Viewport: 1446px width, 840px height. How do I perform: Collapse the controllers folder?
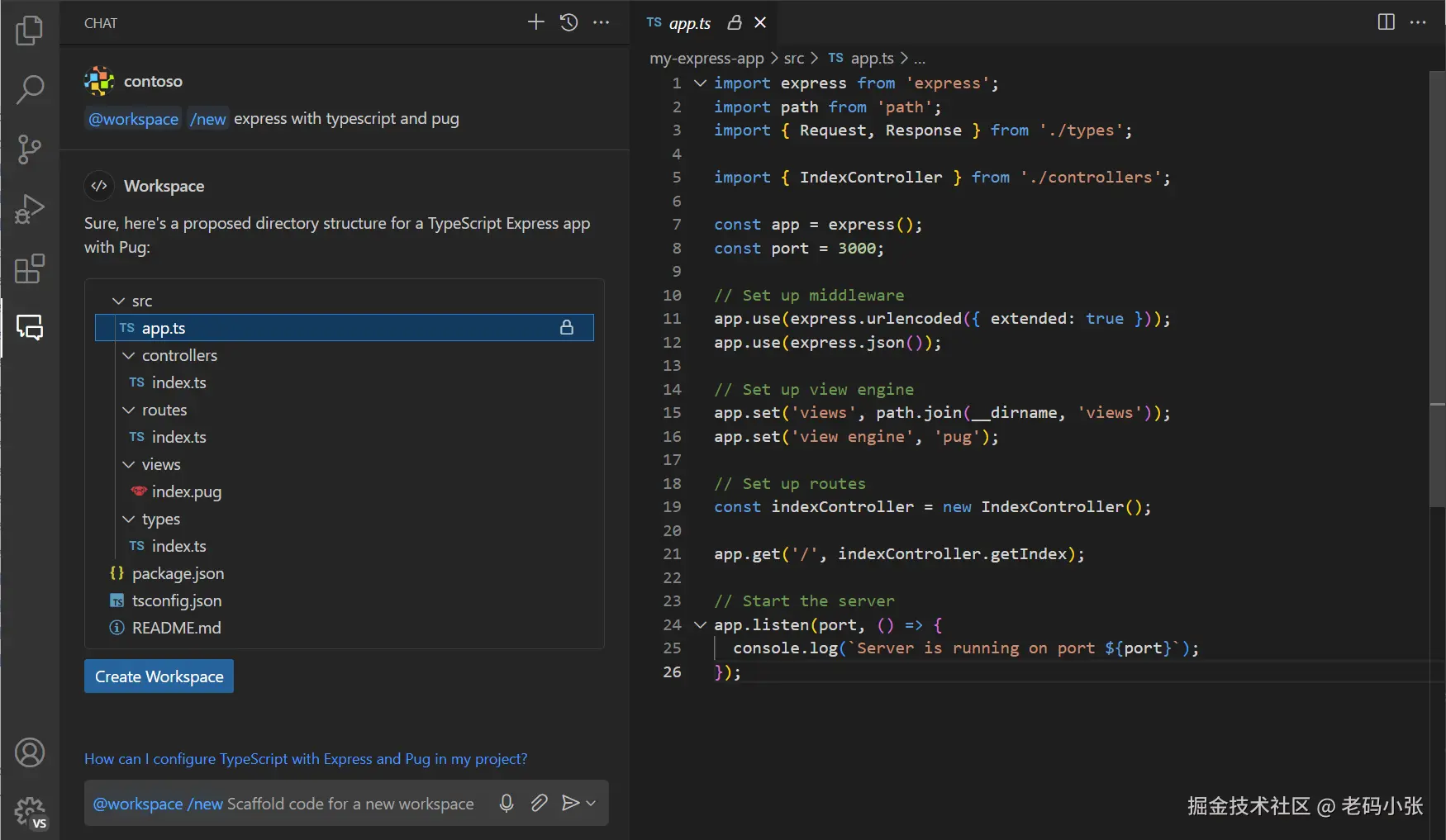coord(129,356)
